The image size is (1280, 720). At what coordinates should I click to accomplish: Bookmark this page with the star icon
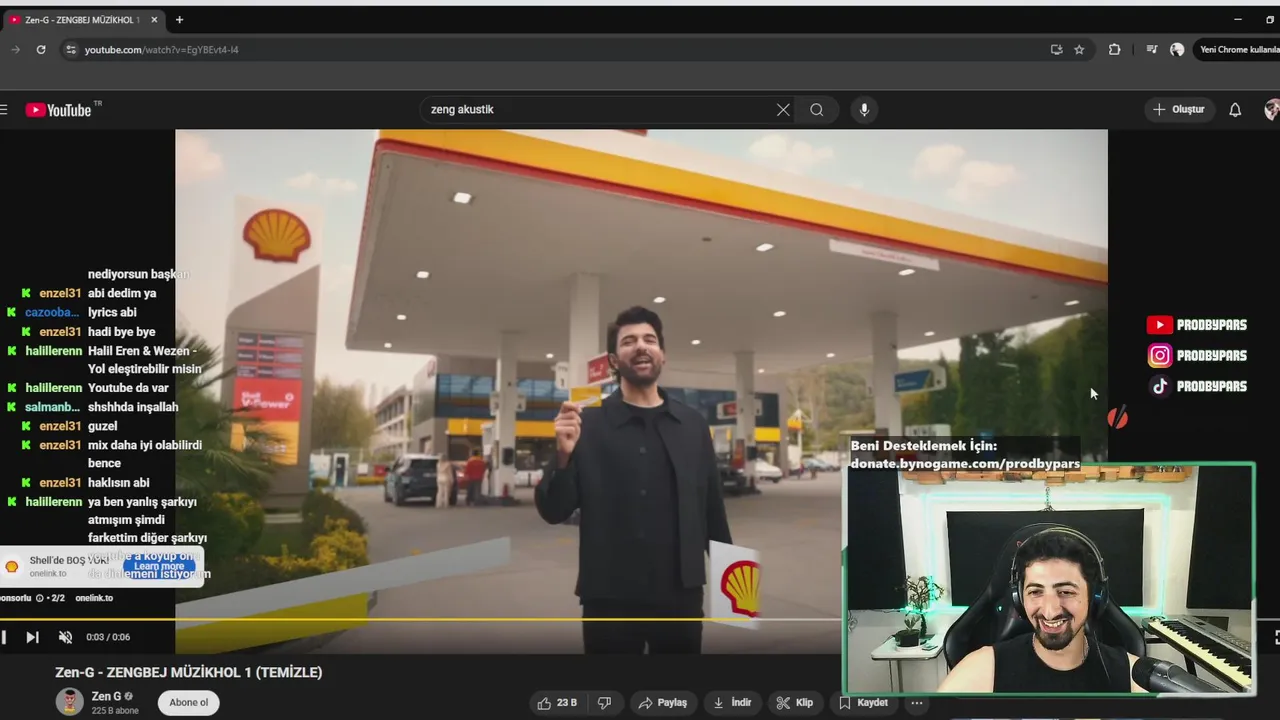(x=1079, y=49)
